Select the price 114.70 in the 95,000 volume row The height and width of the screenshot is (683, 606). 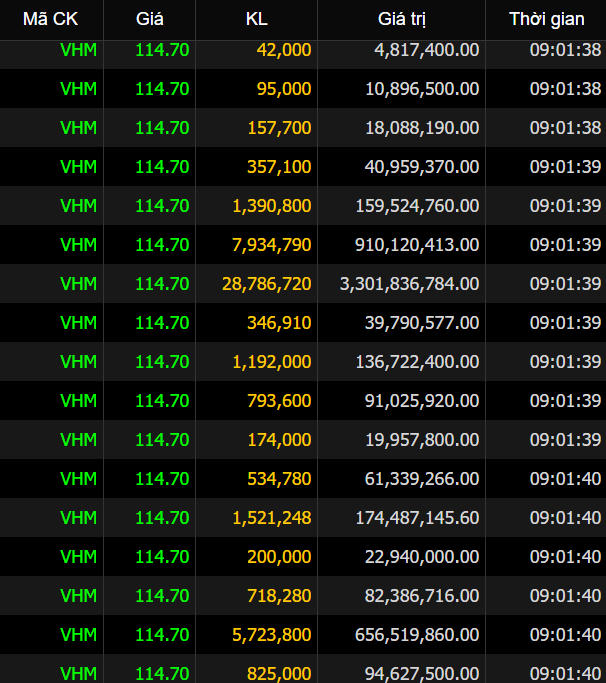click(x=162, y=89)
